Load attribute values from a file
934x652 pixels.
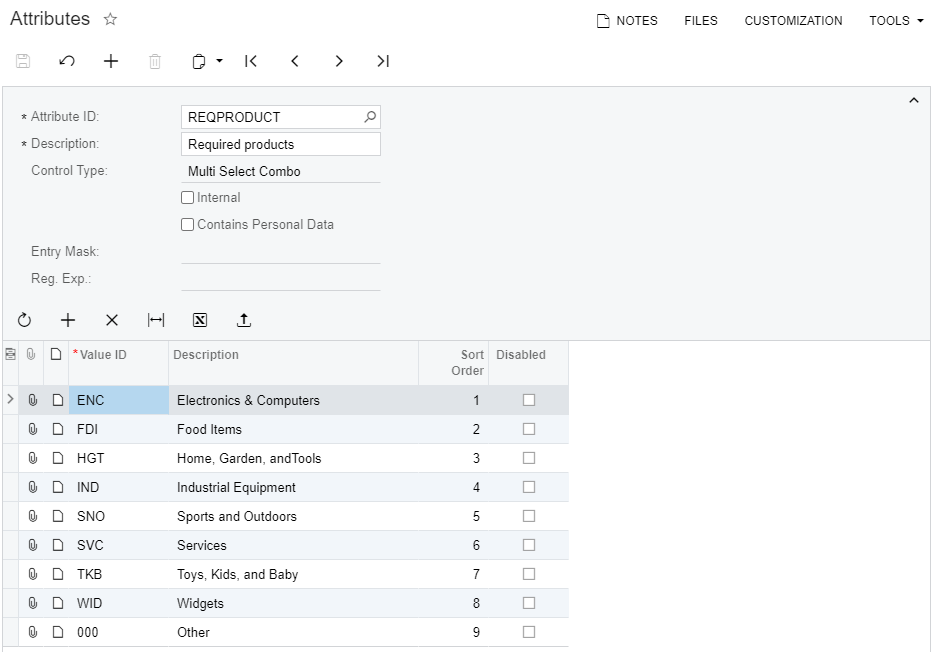tap(244, 320)
